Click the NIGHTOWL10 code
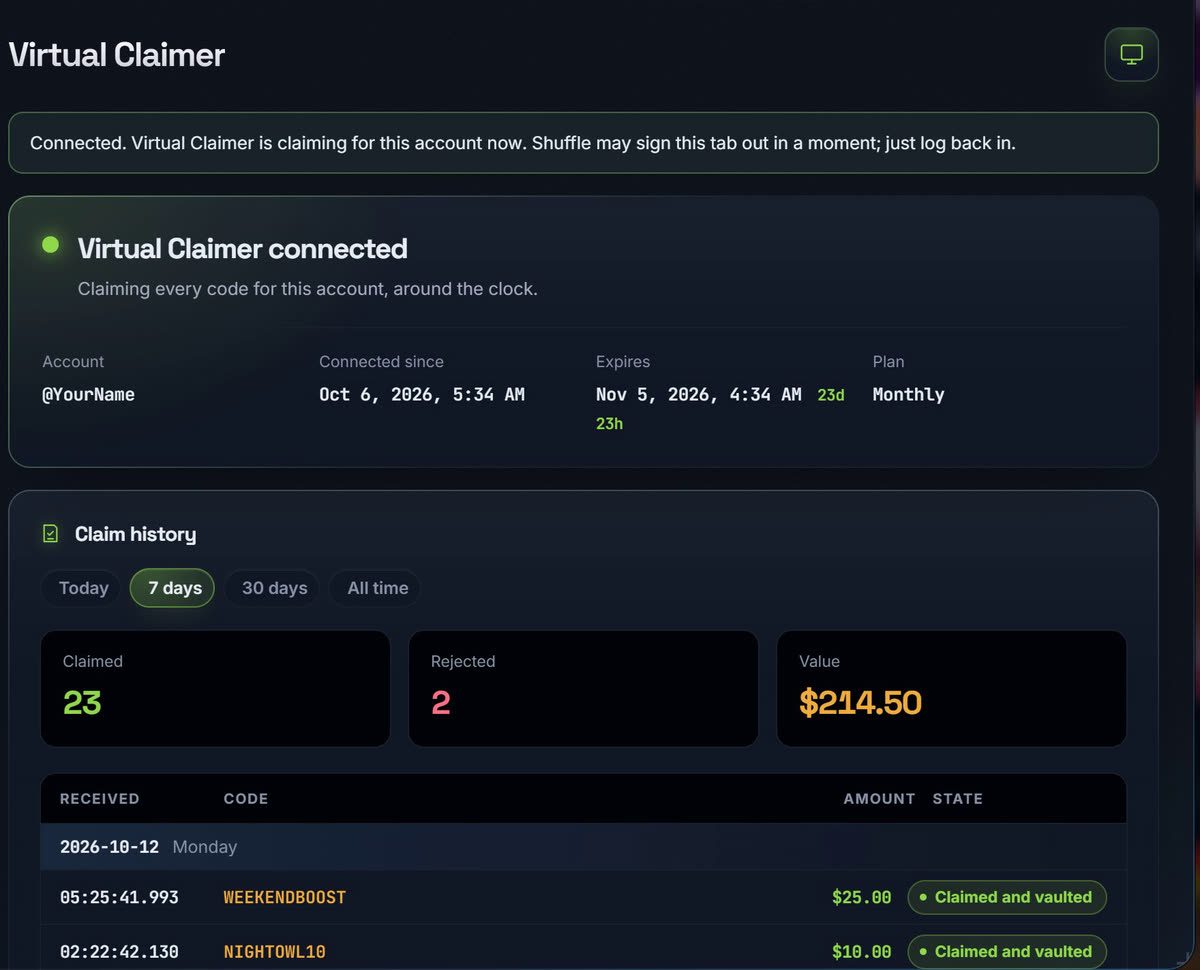Viewport: 1200px width, 970px height. click(x=274, y=951)
